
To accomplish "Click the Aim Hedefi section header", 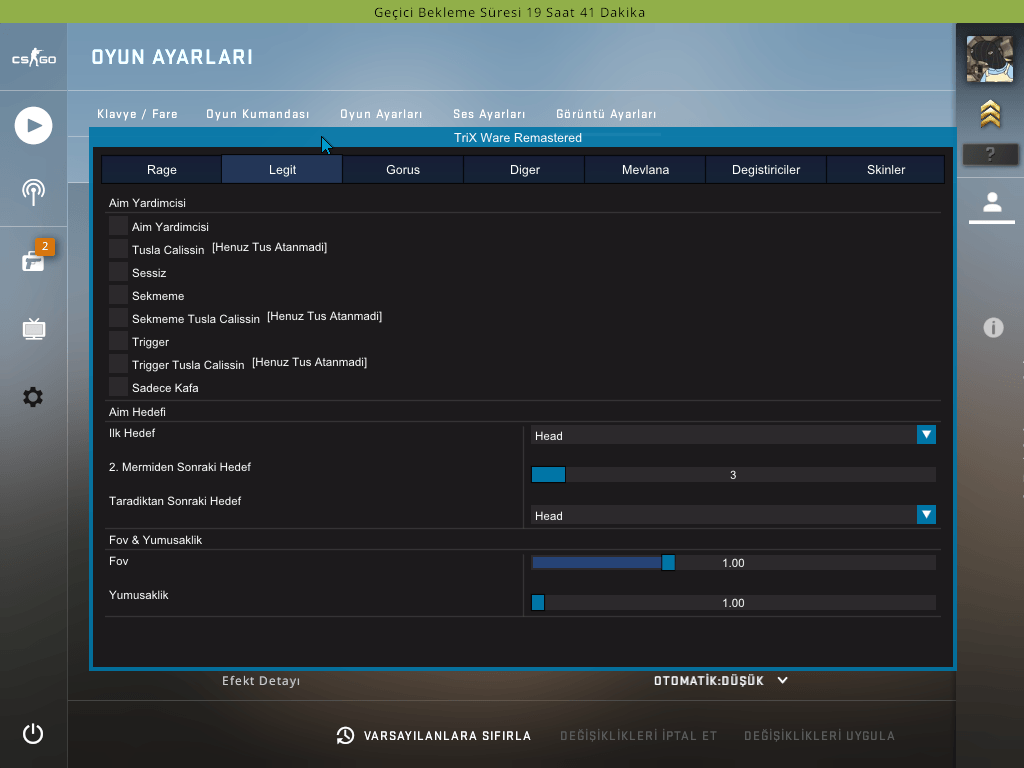I will coord(137,411).
